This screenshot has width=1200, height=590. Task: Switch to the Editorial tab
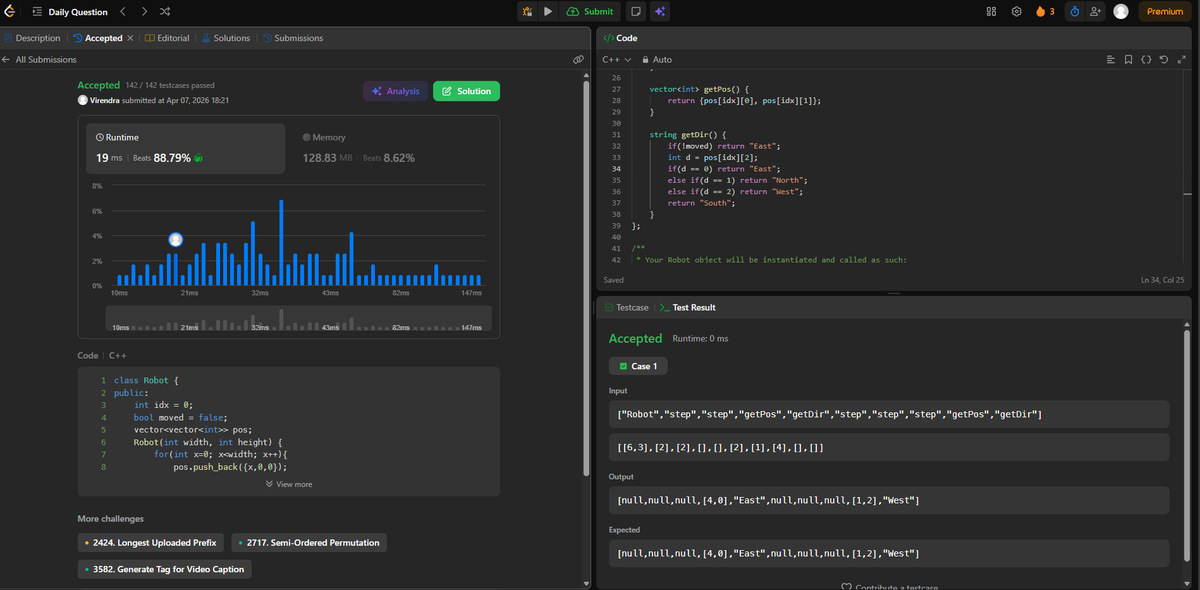pos(167,38)
